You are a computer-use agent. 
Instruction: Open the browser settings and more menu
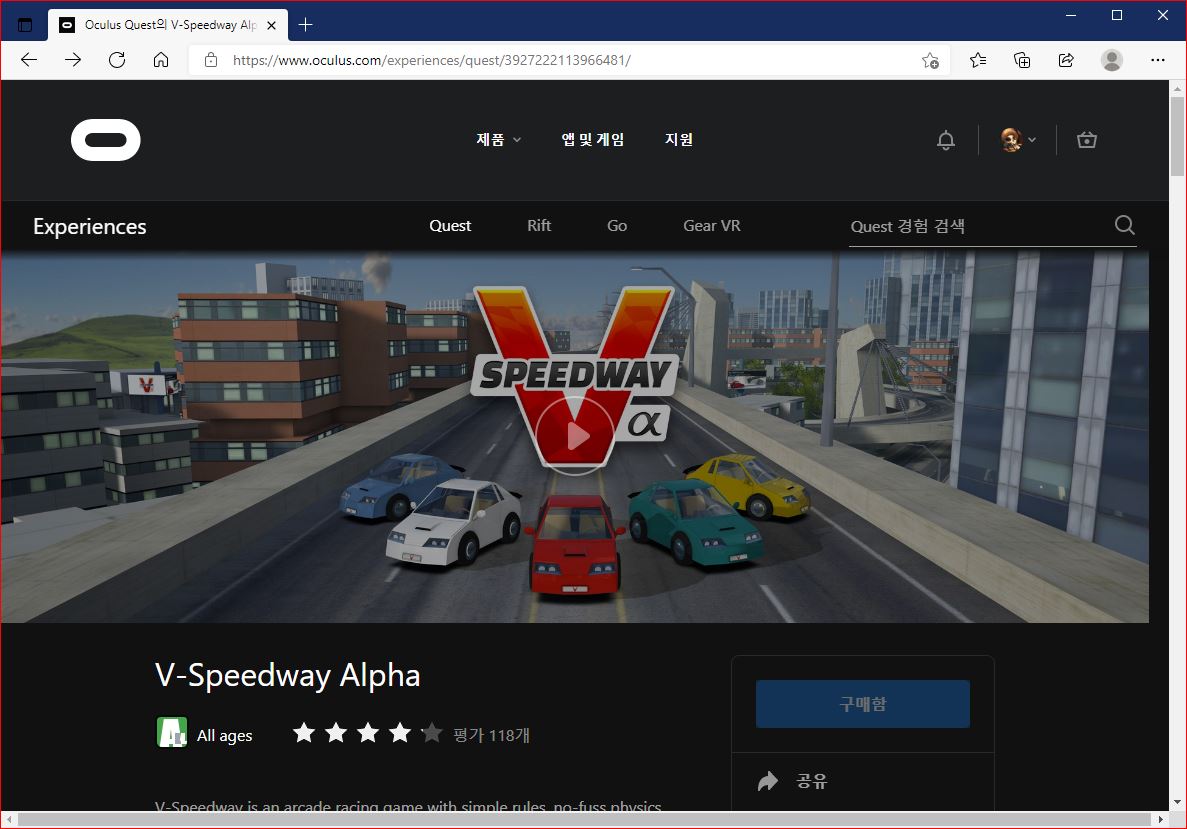pyautogui.click(x=1157, y=60)
